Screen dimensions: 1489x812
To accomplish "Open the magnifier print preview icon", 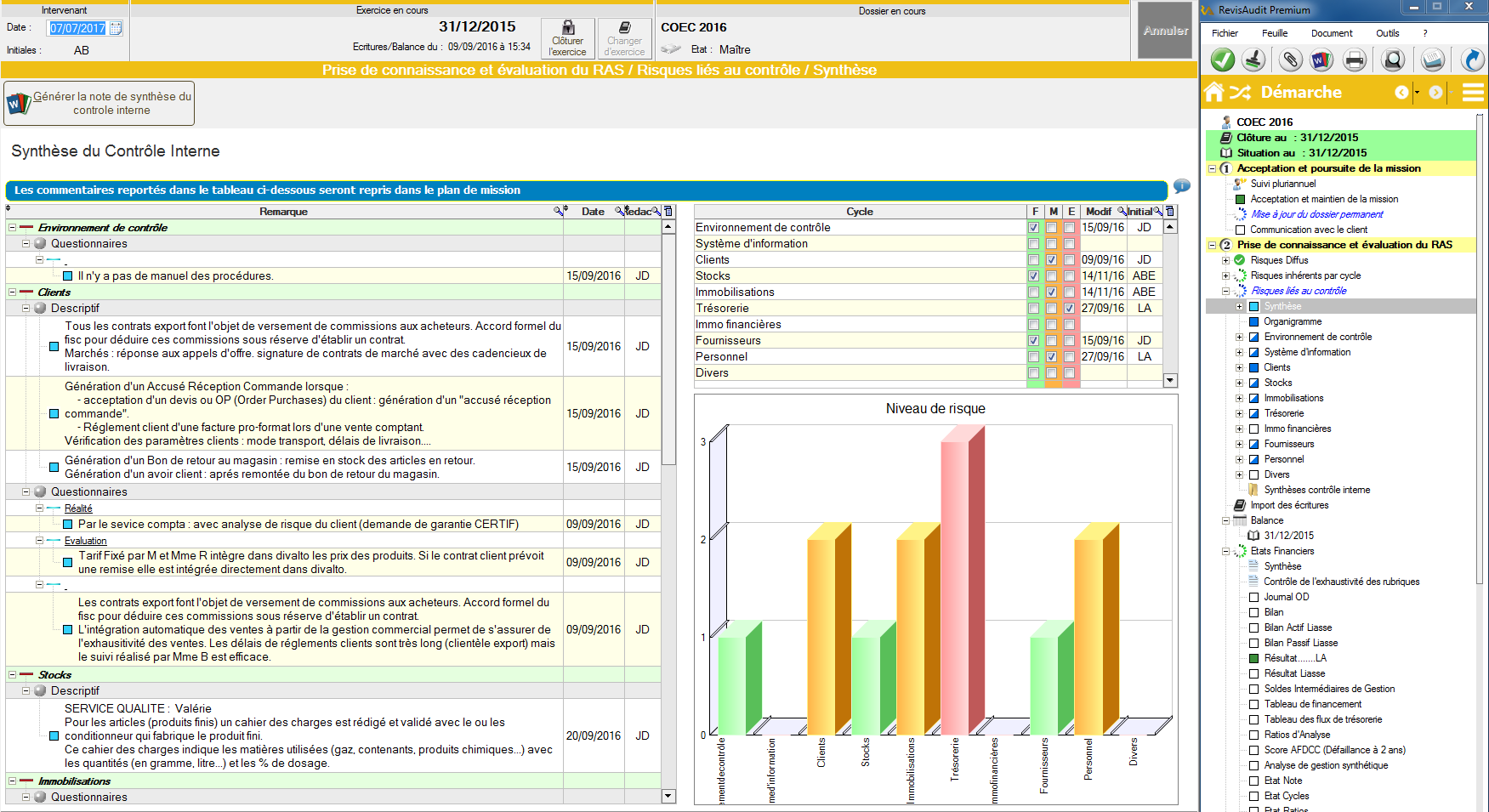I will coord(1393,60).
